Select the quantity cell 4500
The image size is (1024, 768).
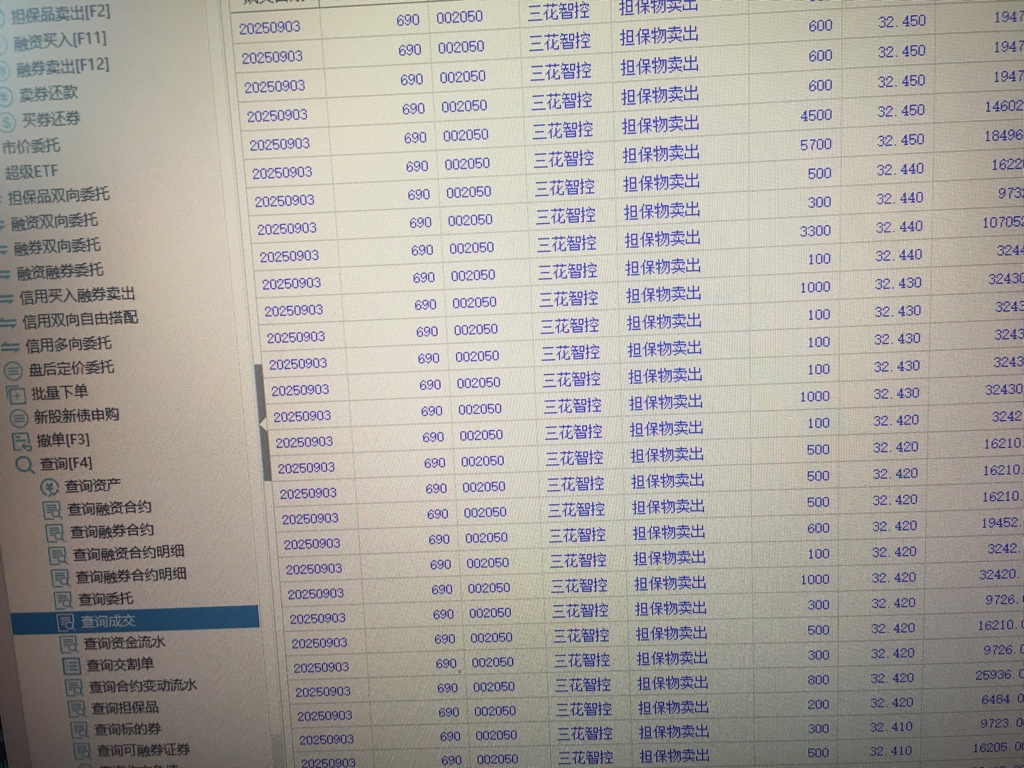click(x=816, y=116)
